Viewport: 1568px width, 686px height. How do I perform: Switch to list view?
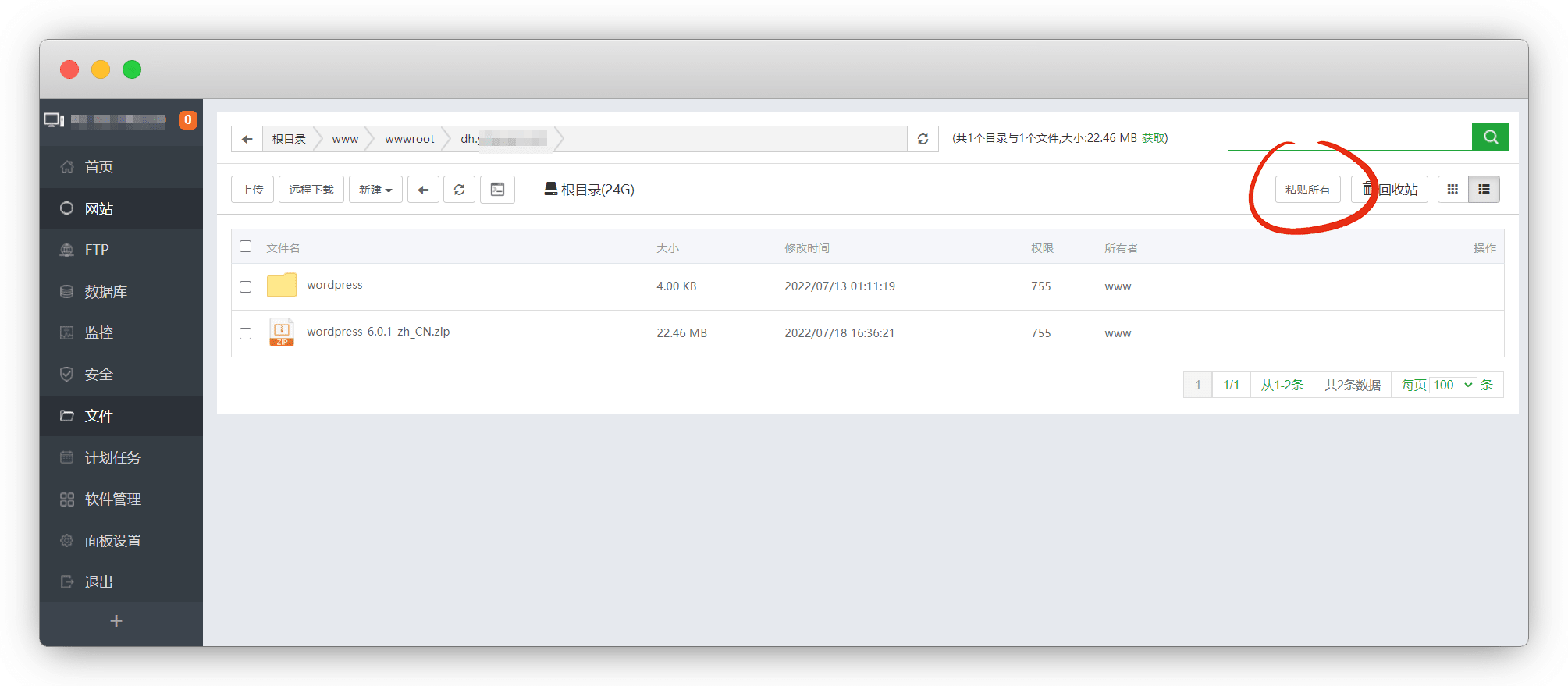(1484, 190)
